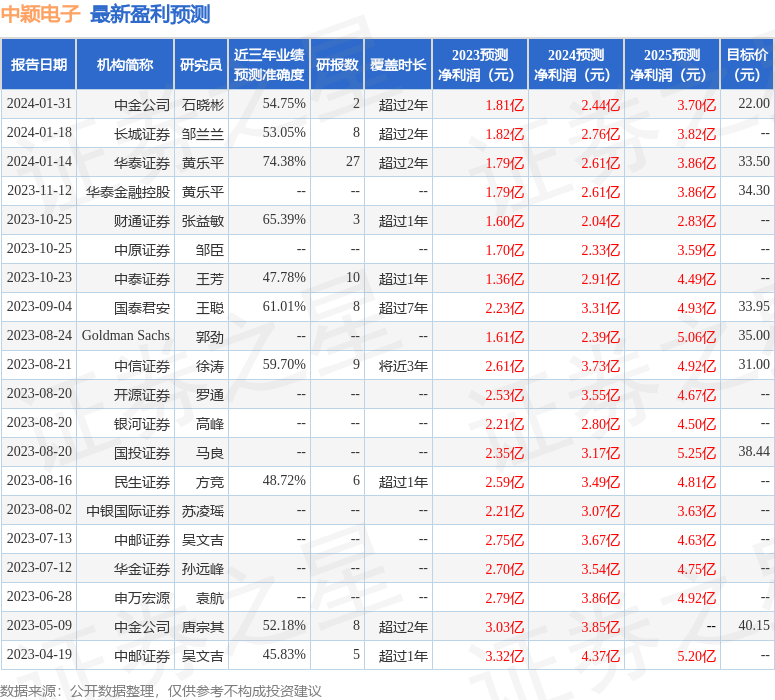Click researcher name 苏凌瑶
Viewport: 775px width, 700px height.
[203, 511]
